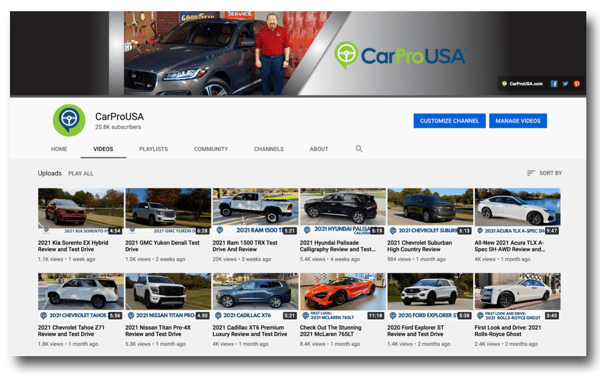Screen dimensions: 600x374
Task: Open the GMC Yukon Denali thumbnail
Action: [x=168, y=212]
